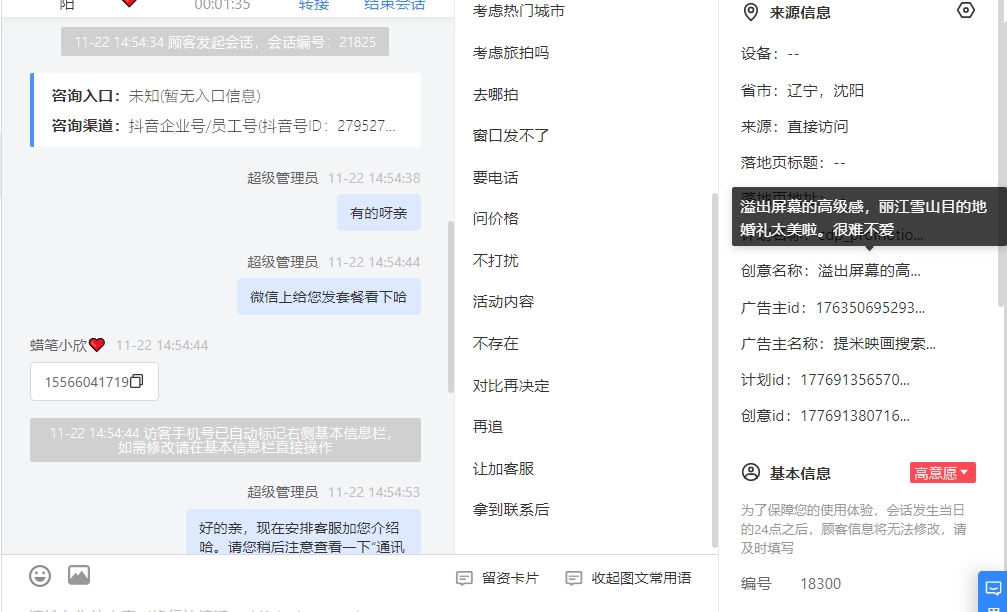Select quick reply 考虑旅拍吗
The image size is (1007, 612).
pos(511,53)
